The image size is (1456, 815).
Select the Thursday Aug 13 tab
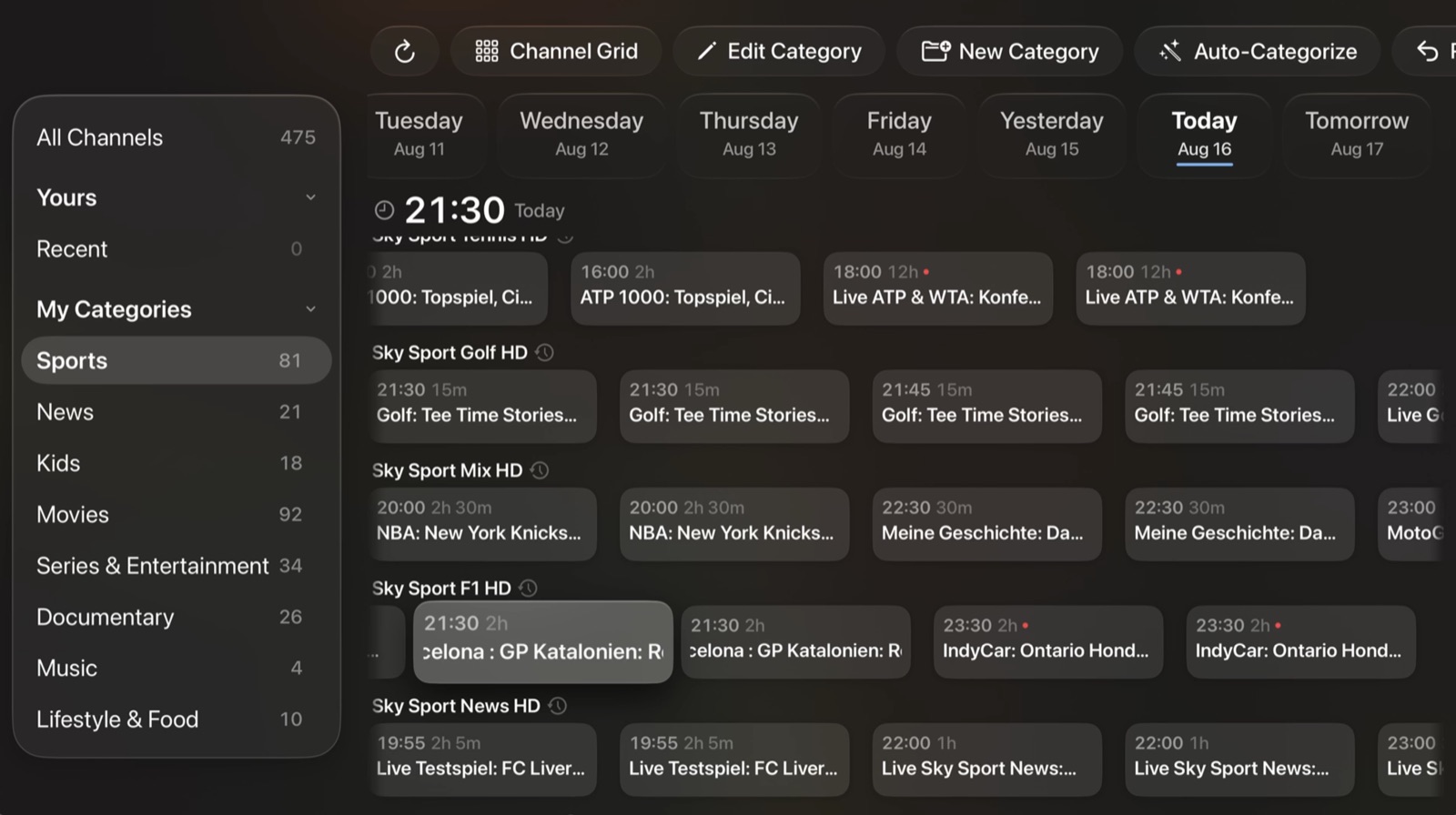pos(749,134)
